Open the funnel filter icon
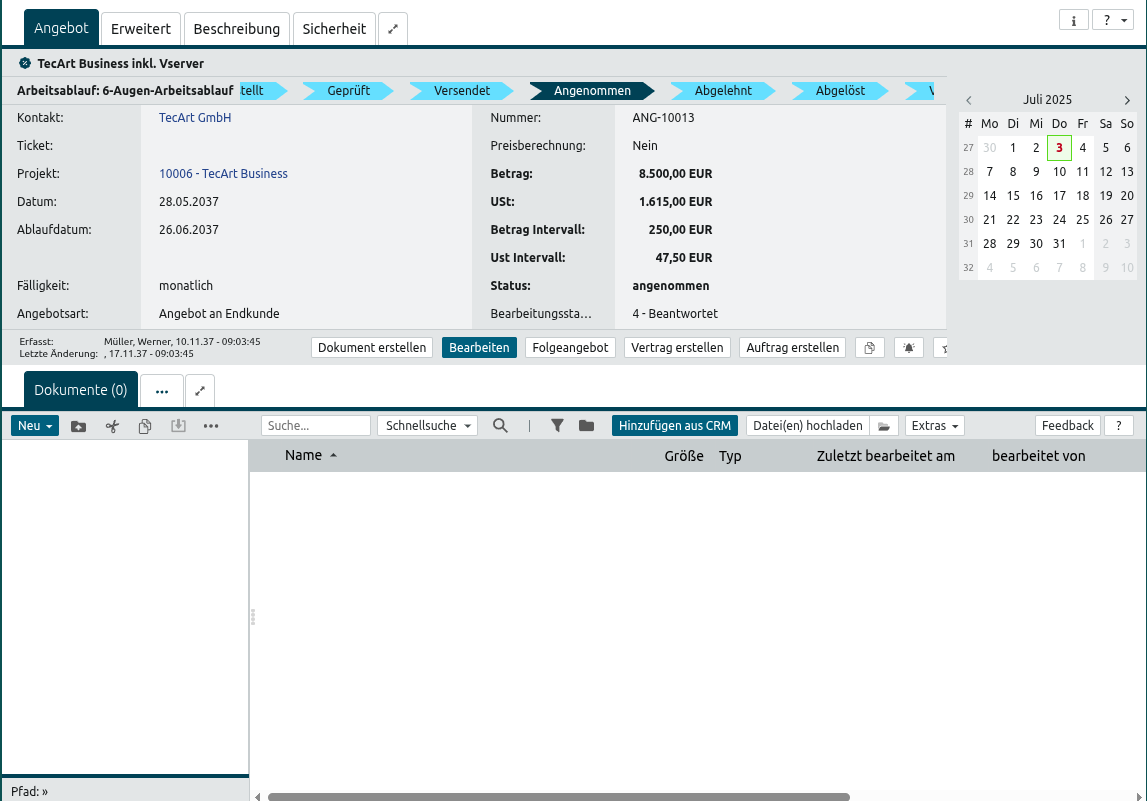This screenshot has width=1147, height=801. [558, 426]
